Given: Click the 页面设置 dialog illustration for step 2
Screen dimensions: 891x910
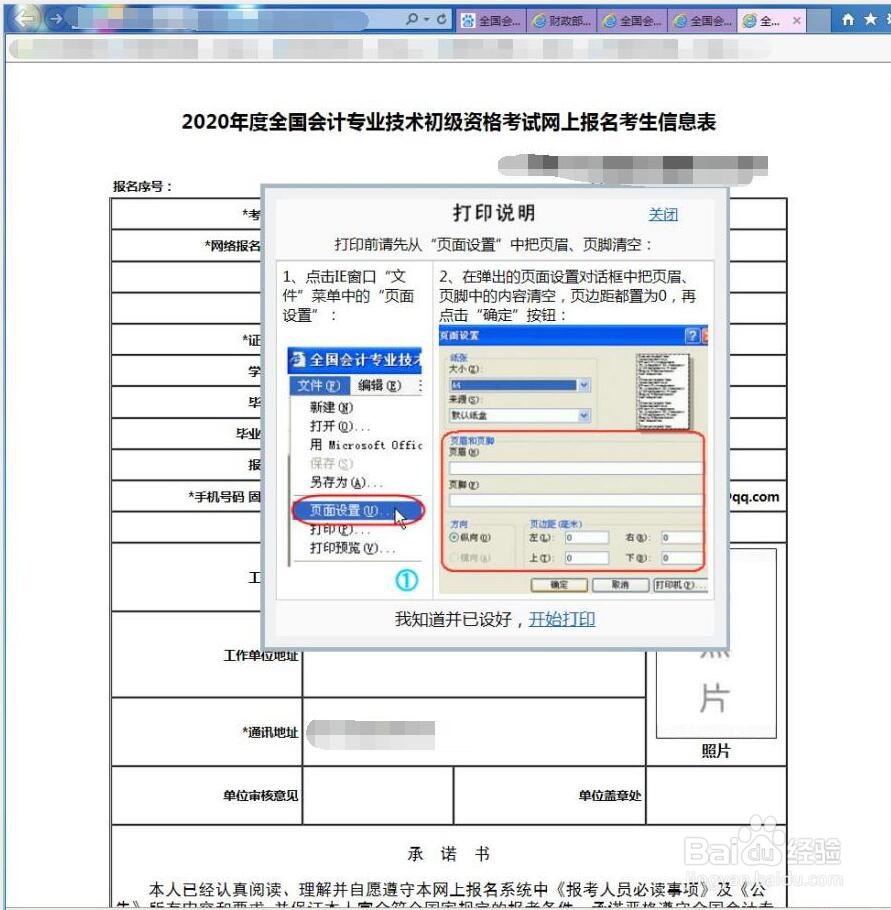Looking at the screenshot, I should coord(573,460).
